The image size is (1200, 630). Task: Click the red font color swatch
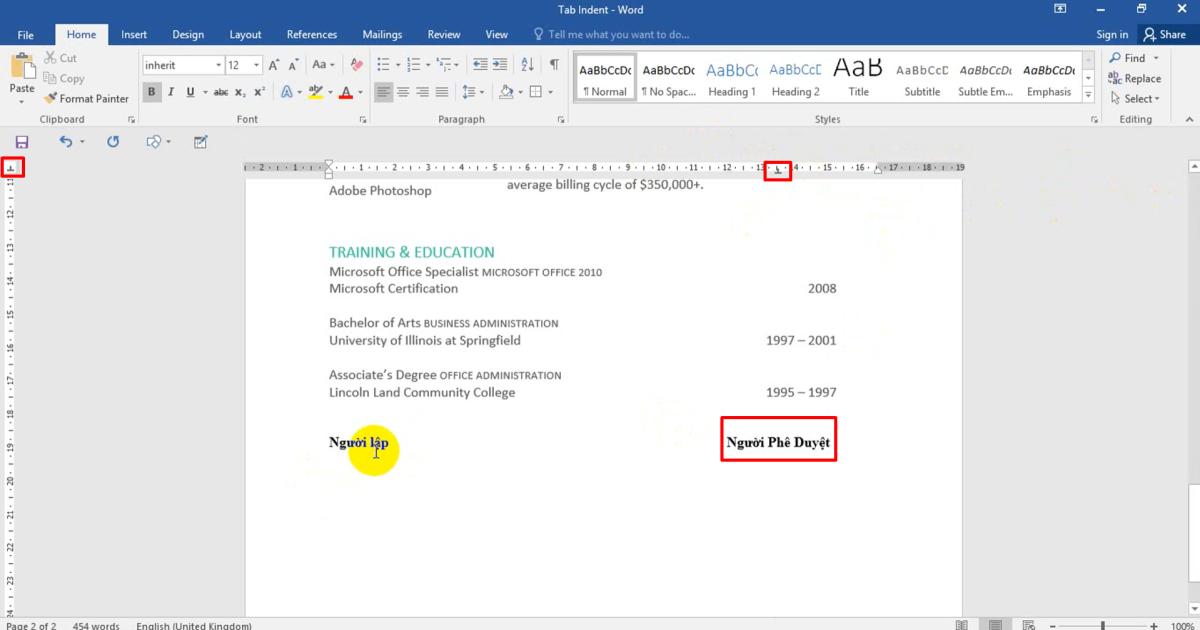(346, 92)
